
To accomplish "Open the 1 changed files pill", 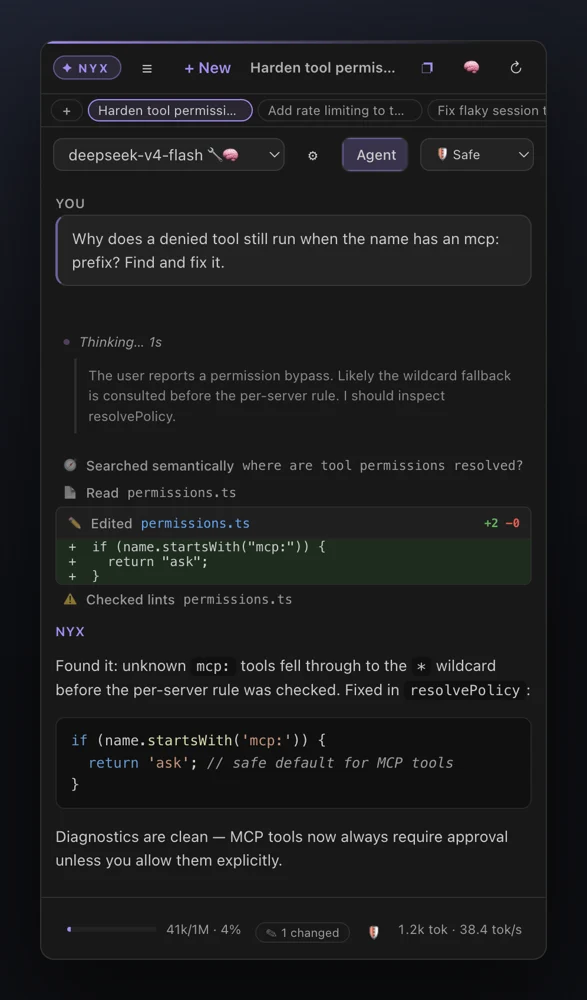I will (302, 932).
